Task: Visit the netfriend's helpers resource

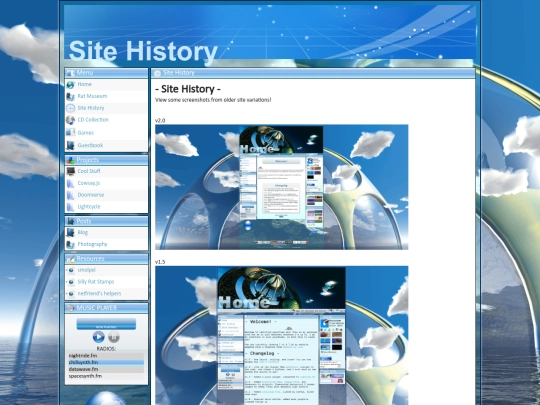Action: click(x=99, y=294)
